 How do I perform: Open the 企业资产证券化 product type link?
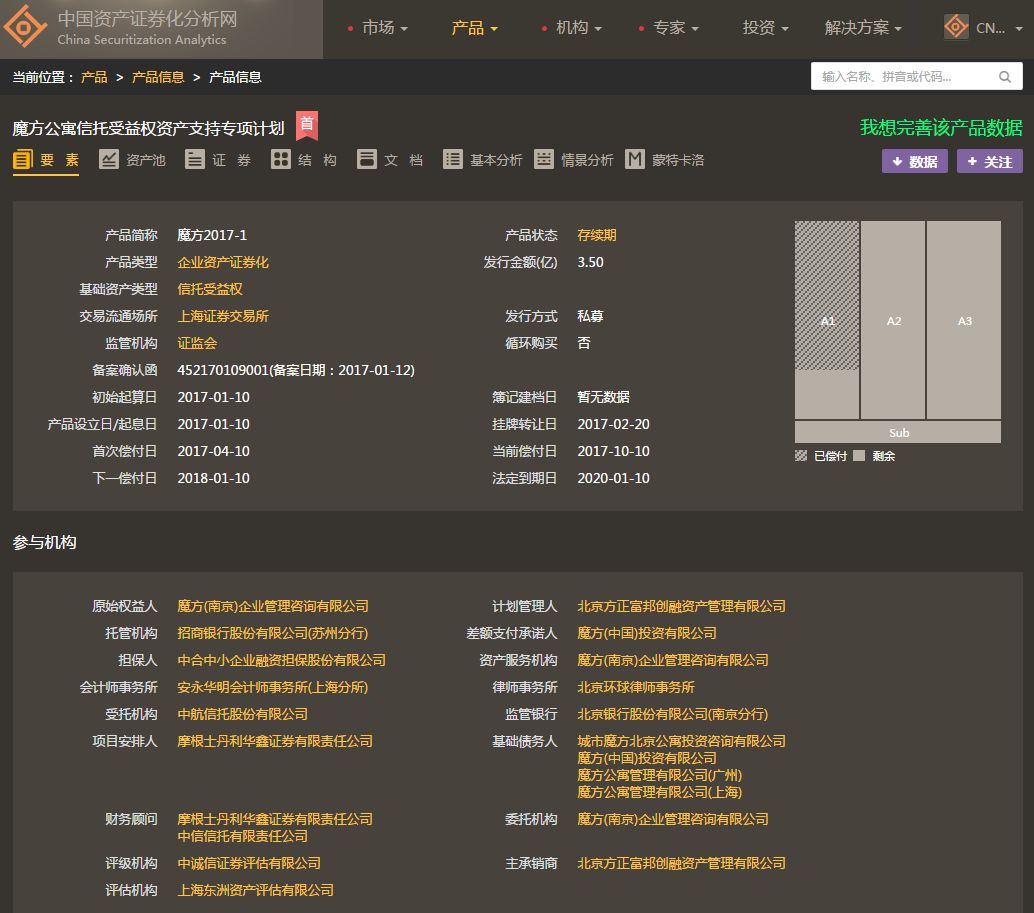(223, 262)
